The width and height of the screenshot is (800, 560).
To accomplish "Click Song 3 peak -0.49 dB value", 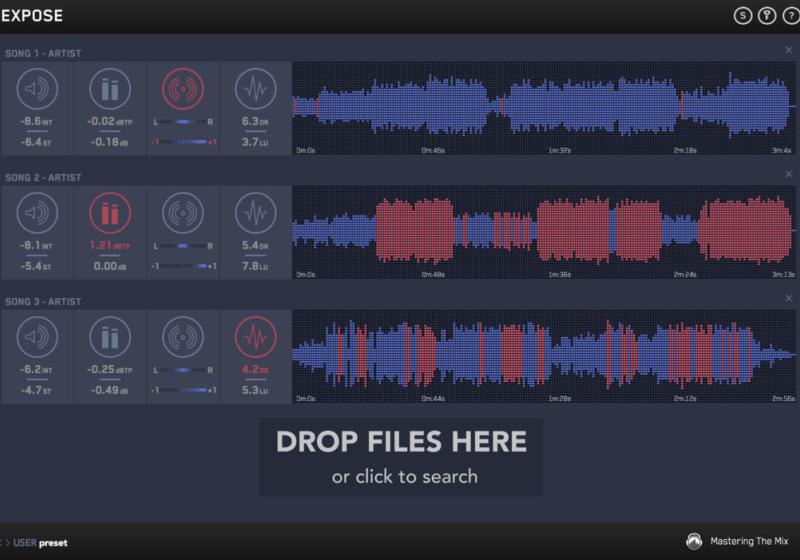I will coord(110,390).
